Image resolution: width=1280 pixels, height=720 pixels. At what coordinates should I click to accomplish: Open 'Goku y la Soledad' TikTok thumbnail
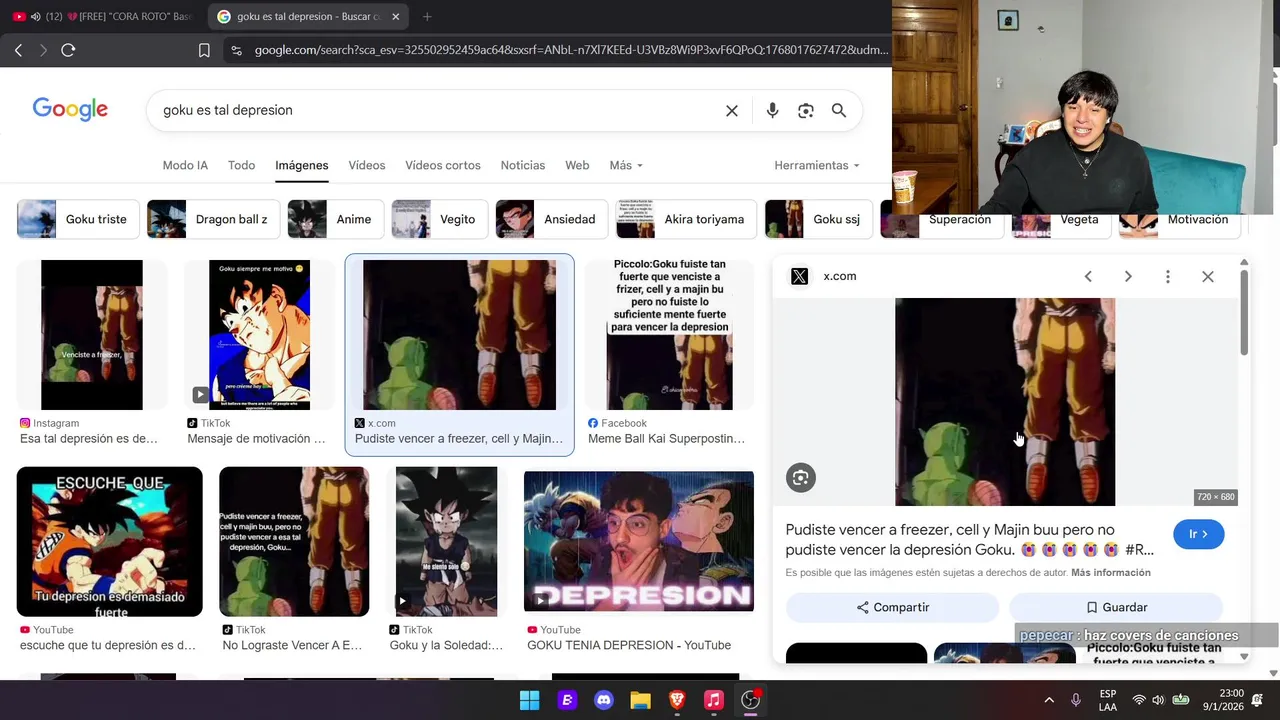446,542
